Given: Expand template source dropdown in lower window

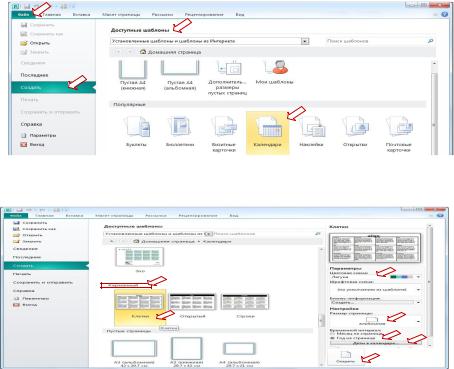Looking at the screenshot, I should pyautogui.click(x=209, y=234).
